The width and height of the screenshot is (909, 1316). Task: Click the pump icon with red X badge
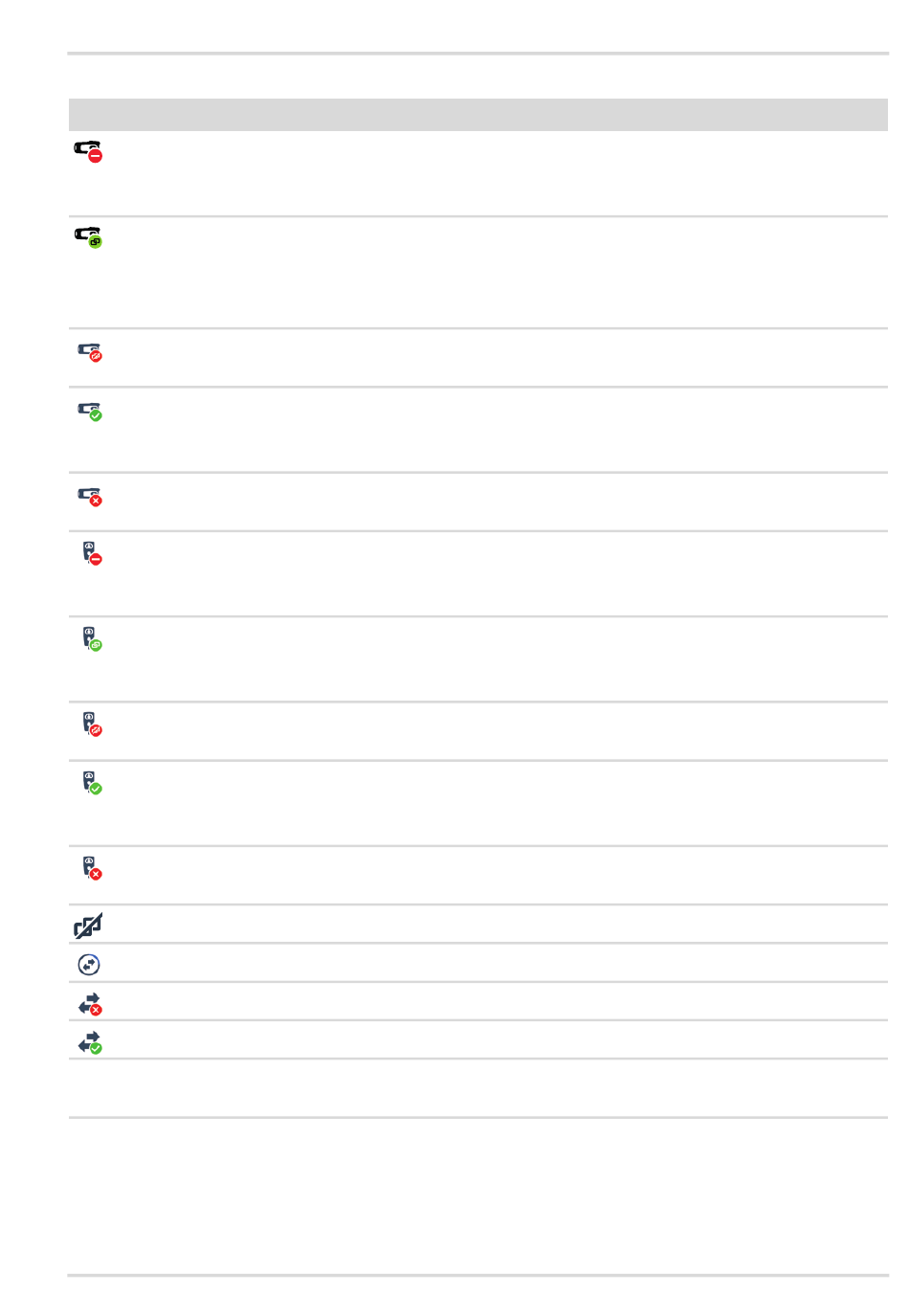tap(90, 497)
